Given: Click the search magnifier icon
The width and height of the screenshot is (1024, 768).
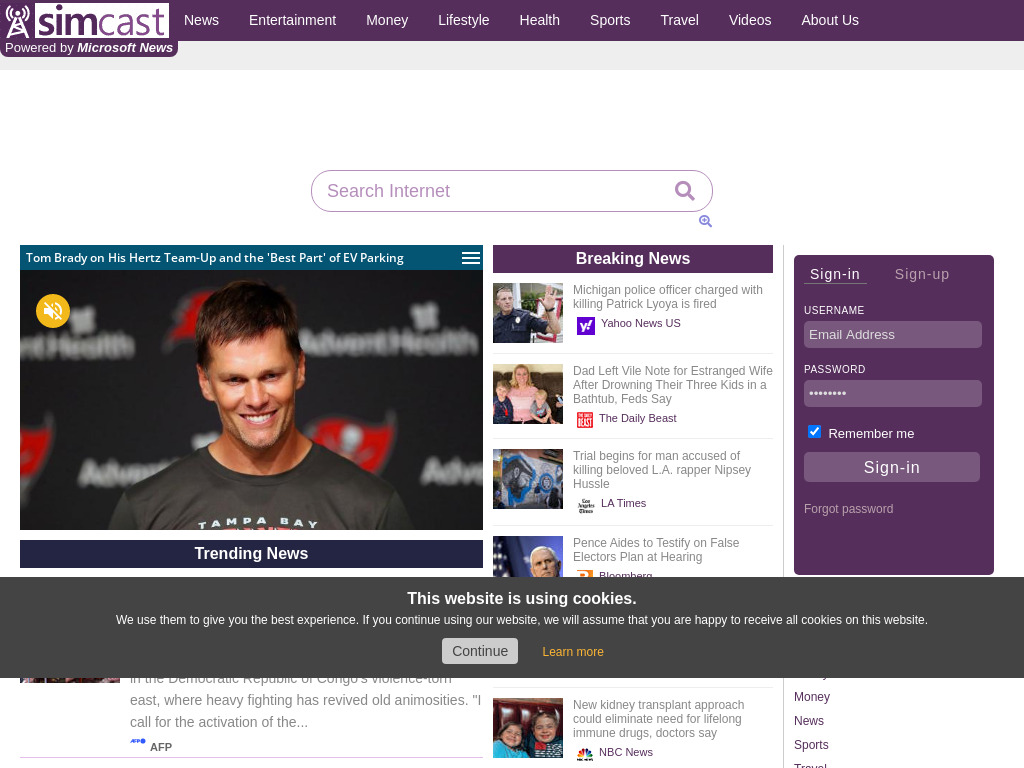Looking at the screenshot, I should coord(684,191).
